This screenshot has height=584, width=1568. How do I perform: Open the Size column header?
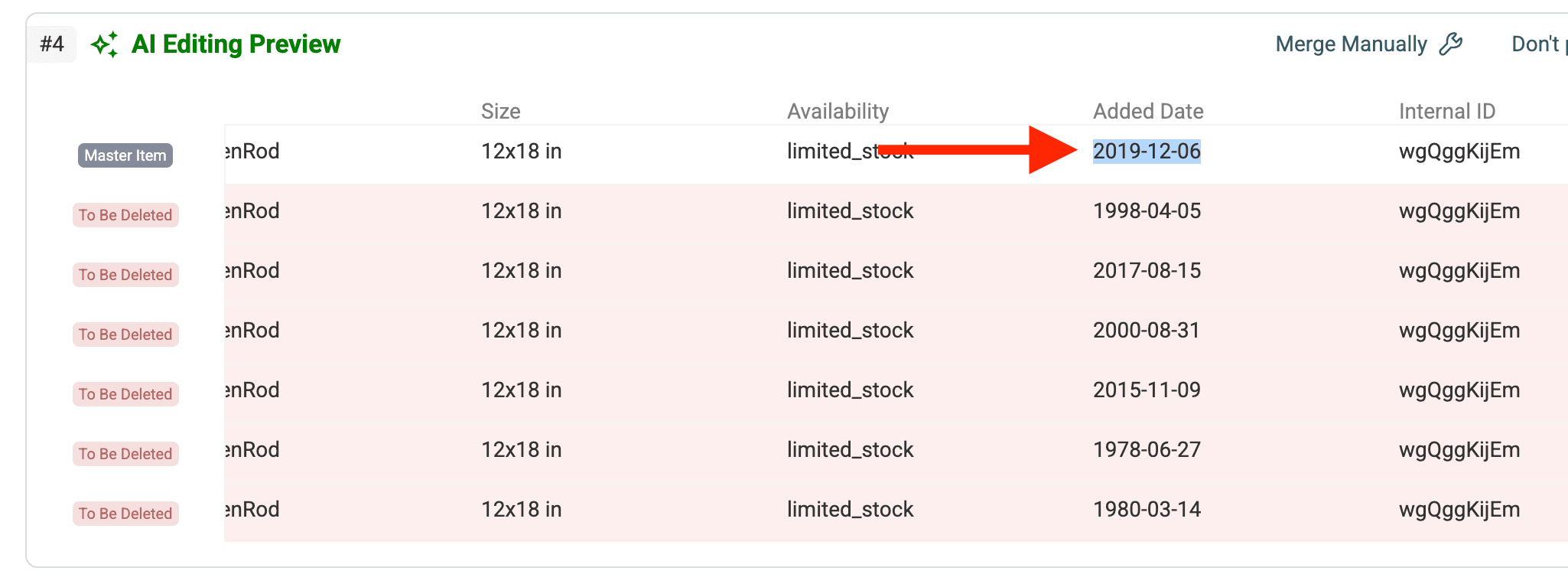[x=500, y=111]
